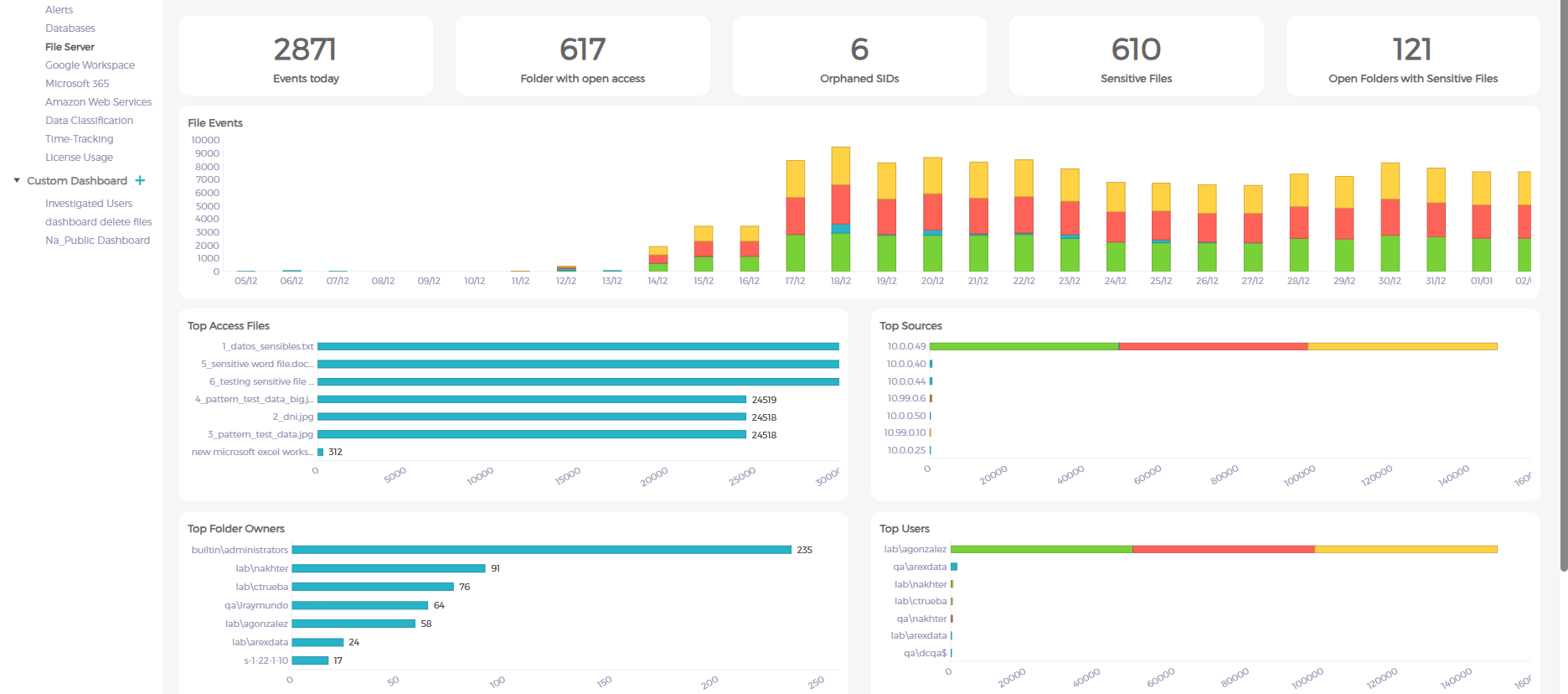The height and width of the screenshot is (694, 1568).
Task: Open Data Classification page
Action: (x=89, y=121)
